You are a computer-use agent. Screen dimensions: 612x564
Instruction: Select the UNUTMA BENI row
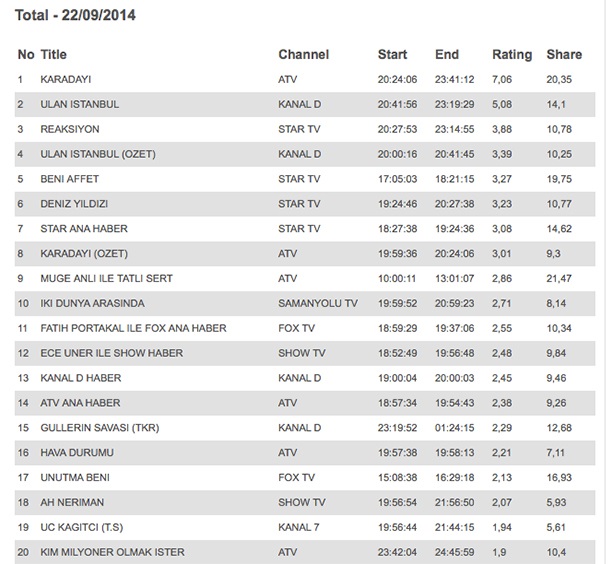point(74,477)
